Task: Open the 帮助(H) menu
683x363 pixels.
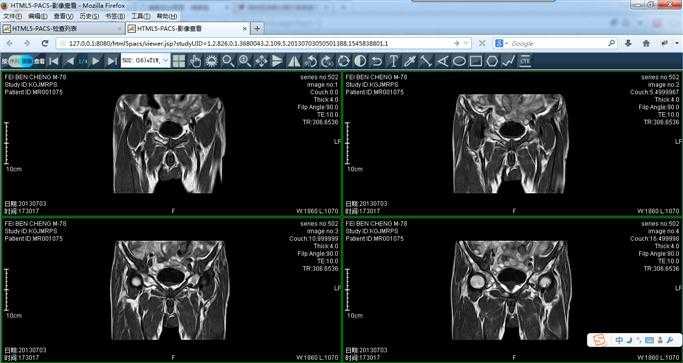Action: coord(166,16)
